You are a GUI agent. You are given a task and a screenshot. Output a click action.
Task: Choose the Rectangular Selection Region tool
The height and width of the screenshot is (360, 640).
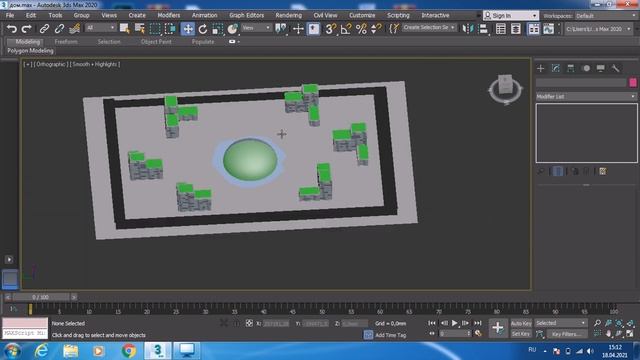point(155,29)
